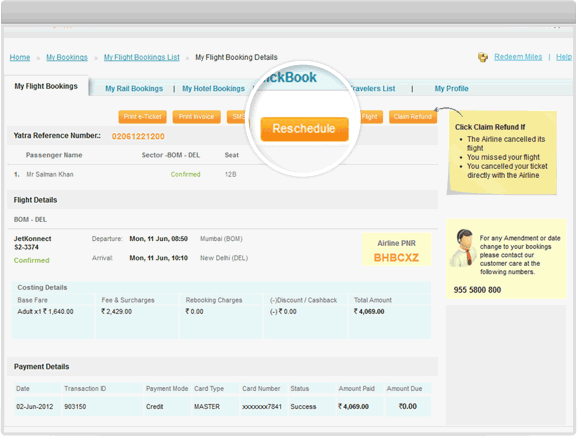Click the base fare Adult x1 ₹1,640.00
This screenshot has width=577, height=436.
point(45,312)
